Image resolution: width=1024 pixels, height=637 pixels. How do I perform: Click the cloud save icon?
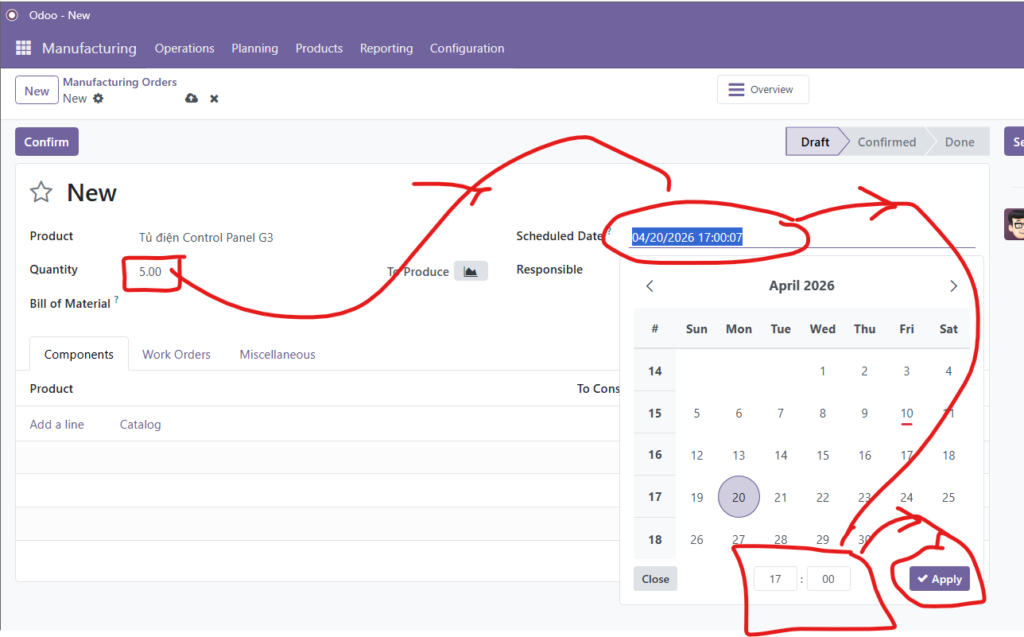click(191, 99)
